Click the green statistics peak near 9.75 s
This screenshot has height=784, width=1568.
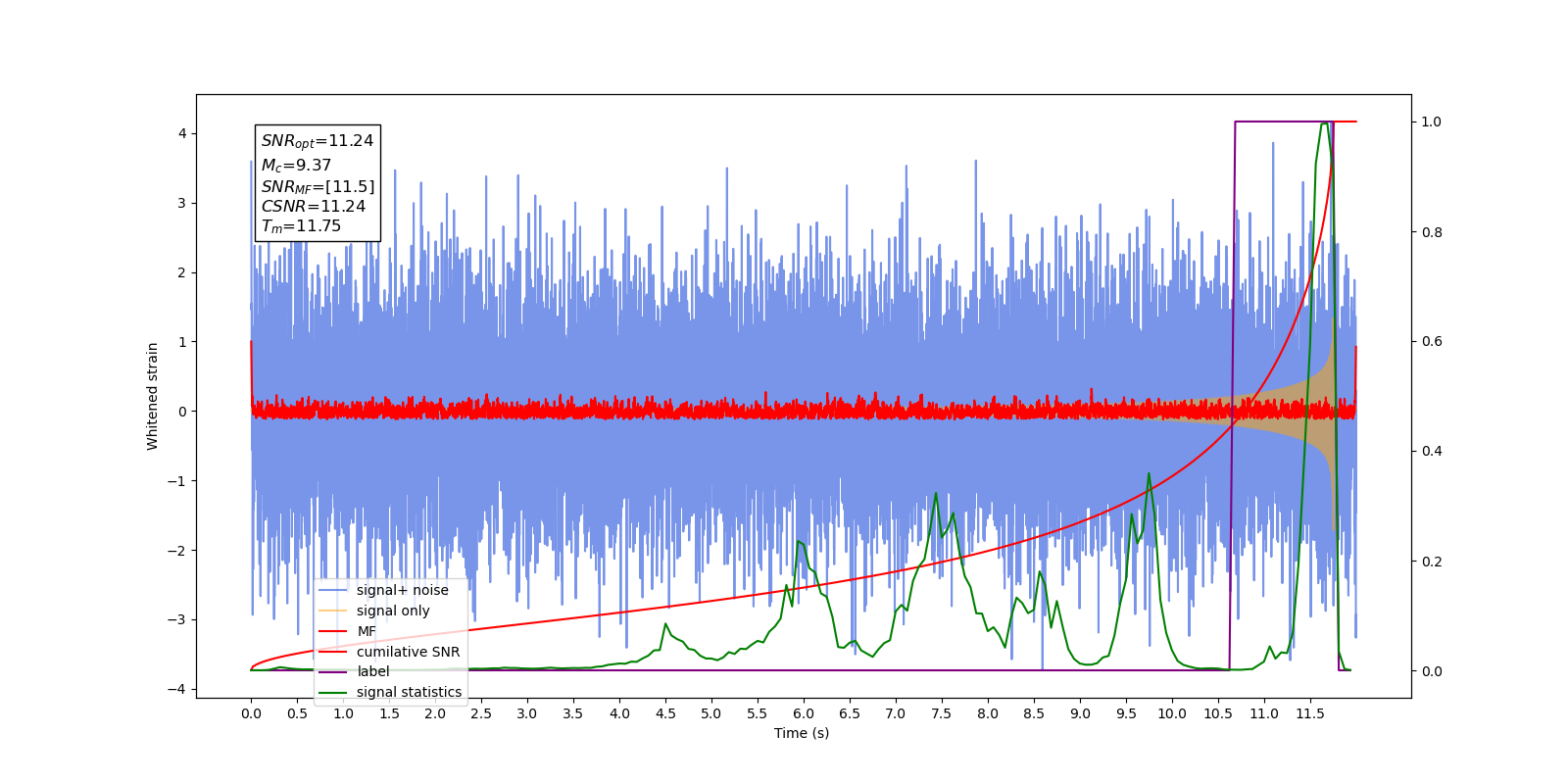(x=1149, y=473)
